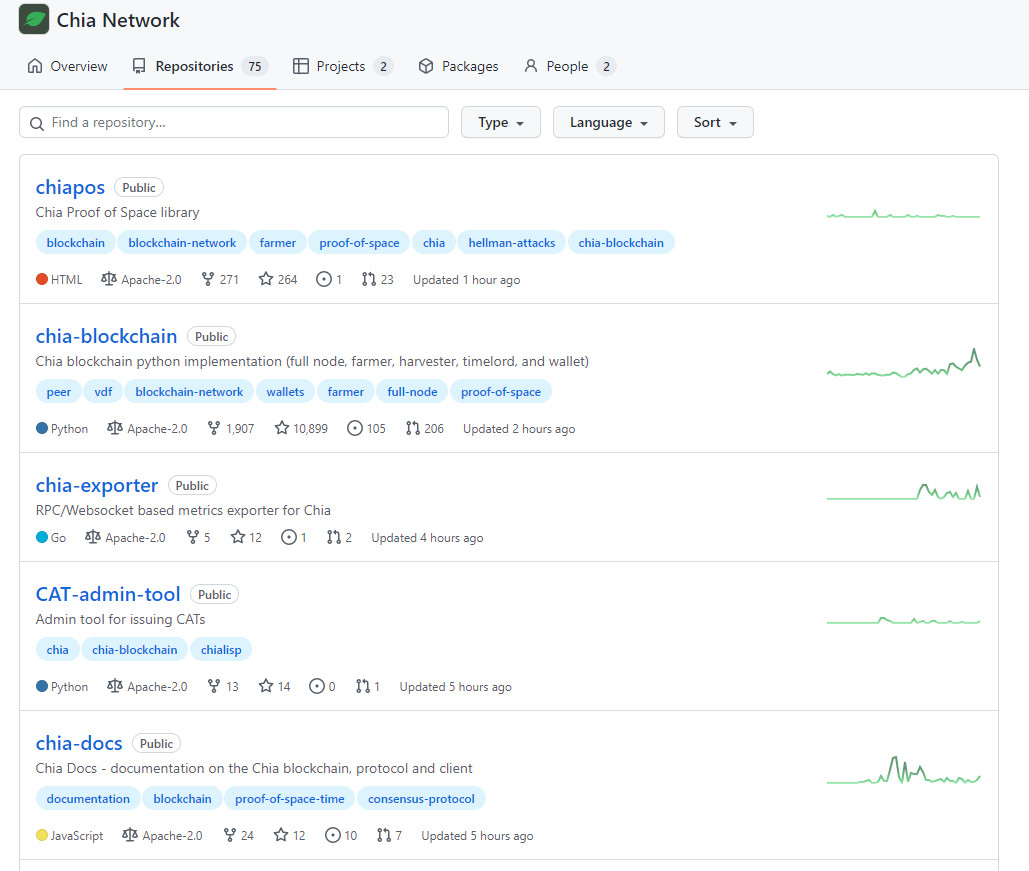This screenshot has height=871, width=1029.
Task: Open the Packages tab
Action: (x=459, y=66)
